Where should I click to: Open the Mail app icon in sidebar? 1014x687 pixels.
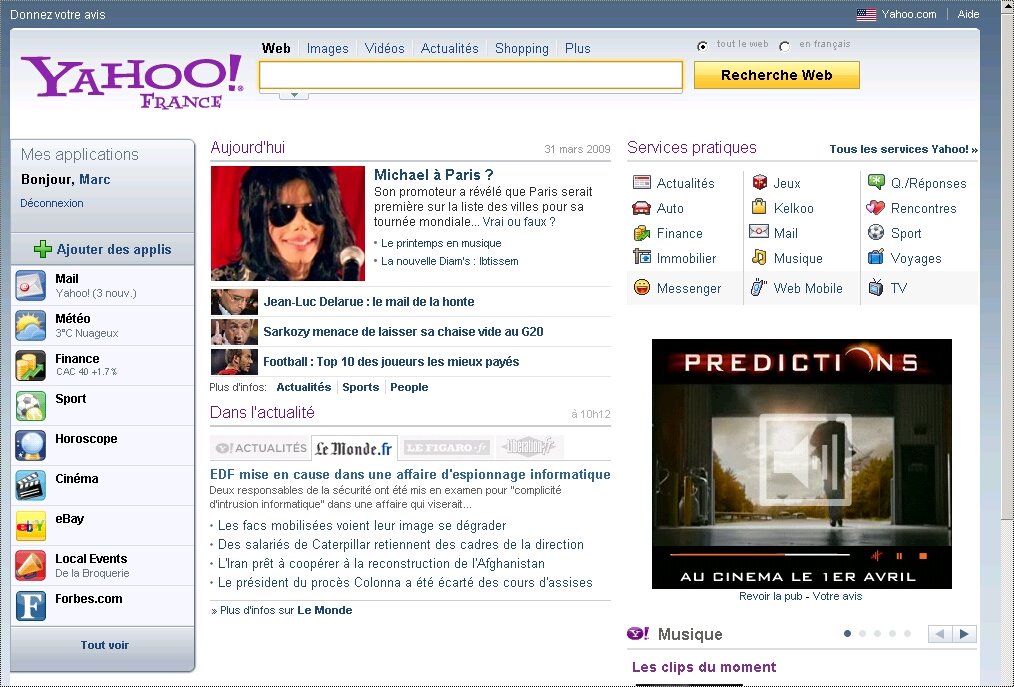pyautogui.click(x=30, y=285)
